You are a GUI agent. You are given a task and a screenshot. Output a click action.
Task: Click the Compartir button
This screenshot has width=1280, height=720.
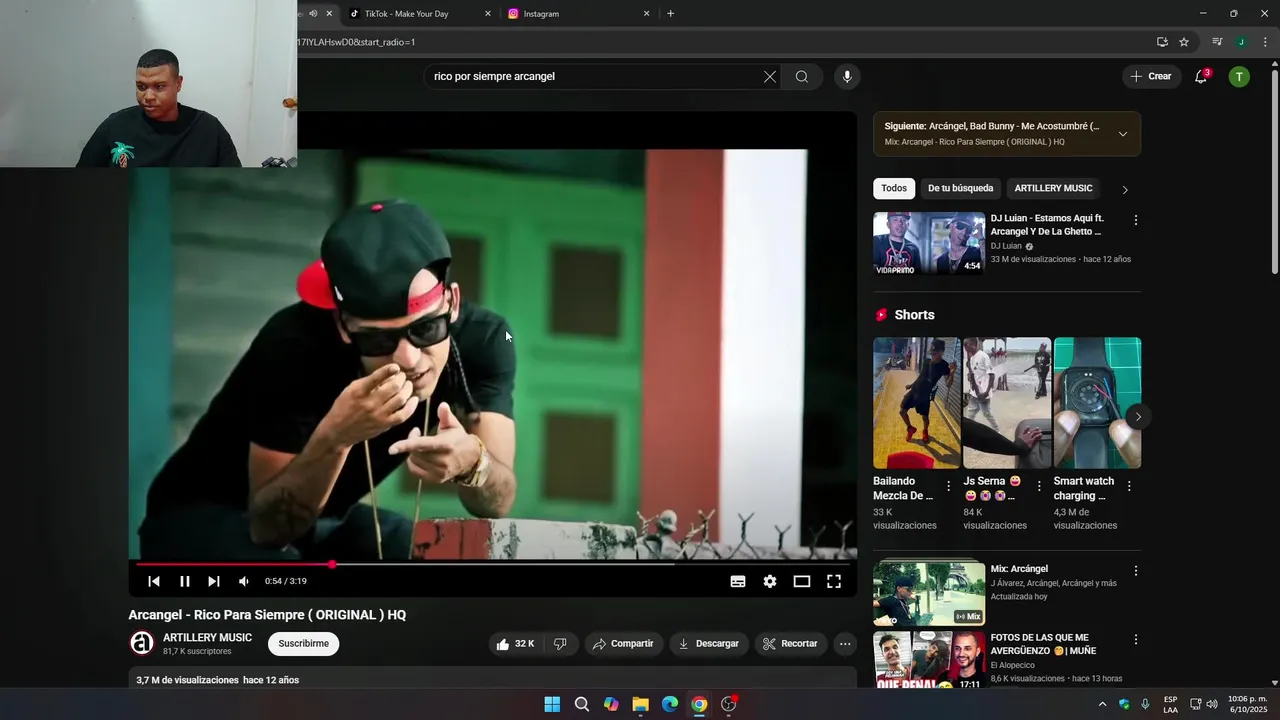click(x=623, y=644)
